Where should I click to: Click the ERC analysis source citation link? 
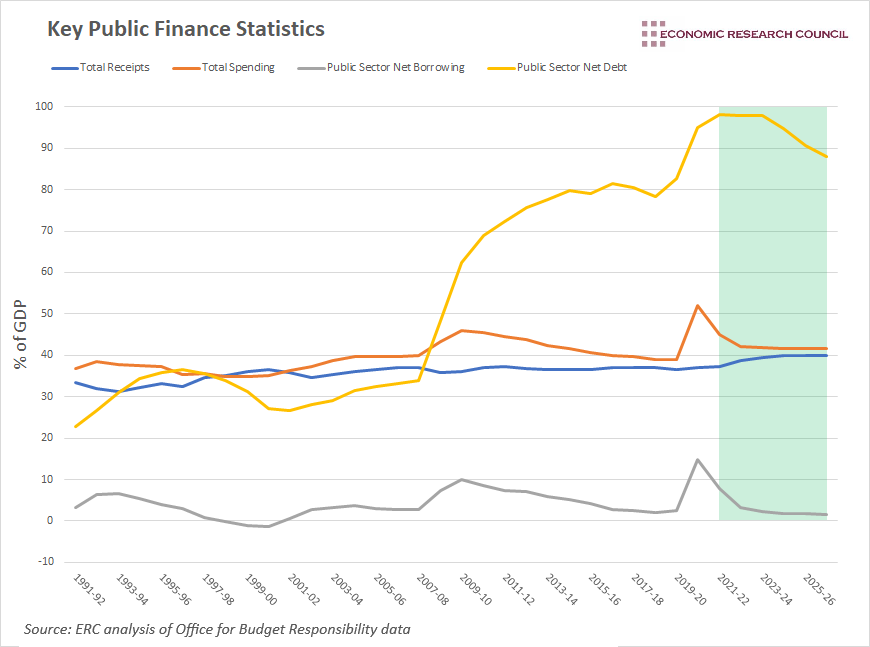[x=218, y=629]
